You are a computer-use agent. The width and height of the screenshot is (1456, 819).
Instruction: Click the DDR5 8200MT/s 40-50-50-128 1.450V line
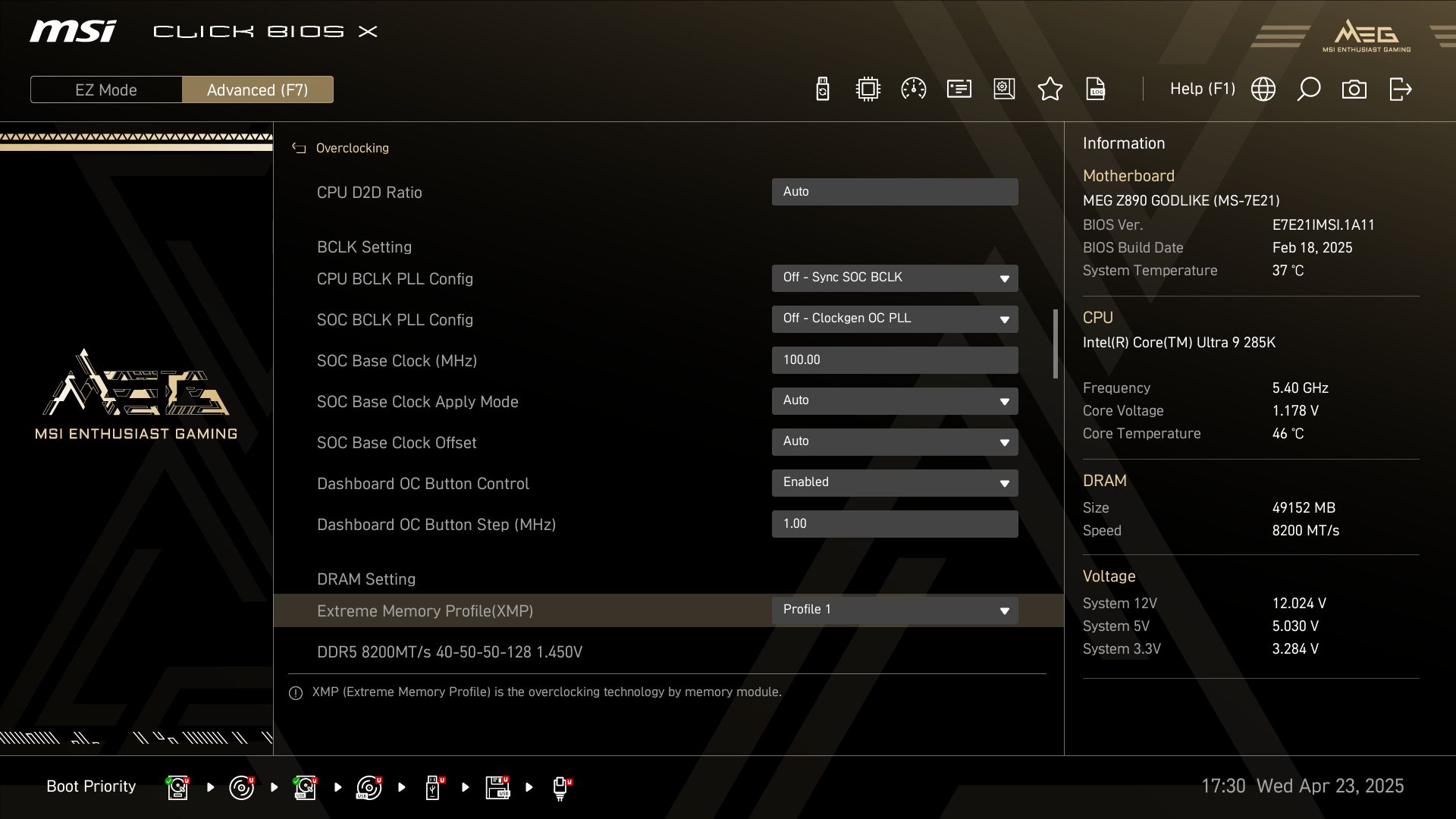coord(450,652)
